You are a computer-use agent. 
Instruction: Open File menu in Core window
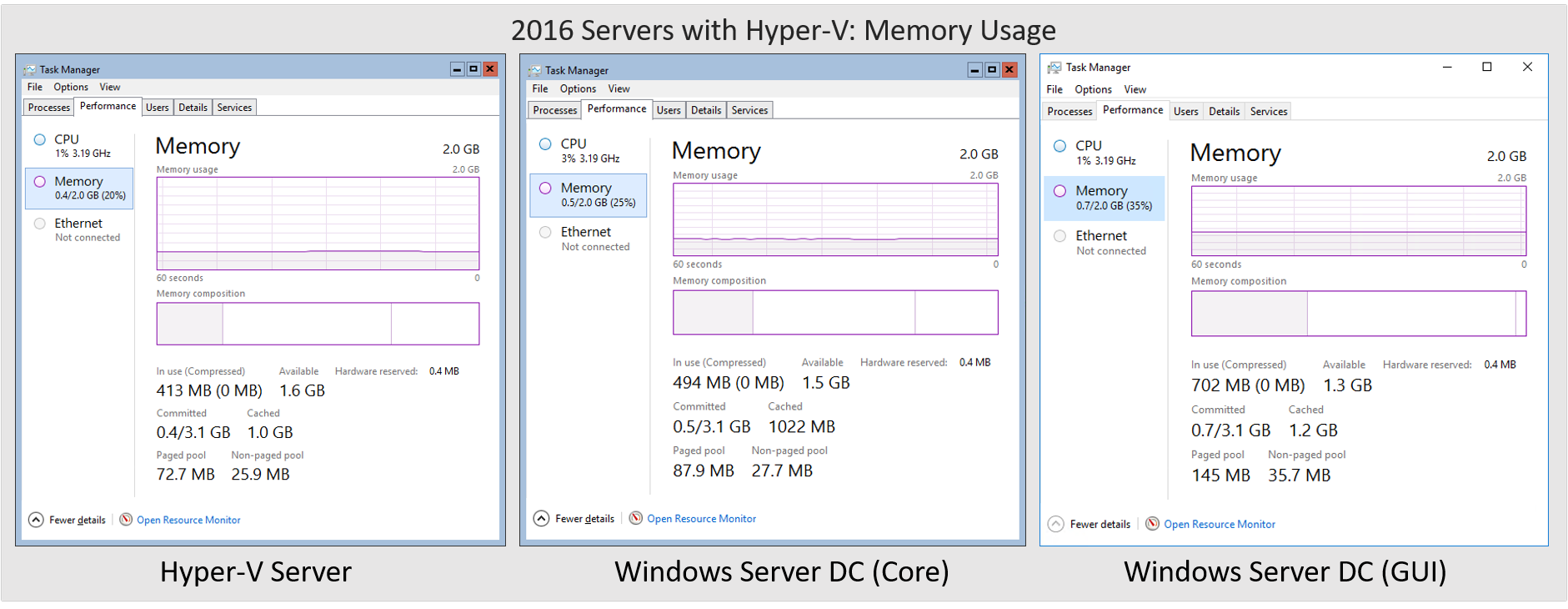pyautogui.click(x=540, y=88)
